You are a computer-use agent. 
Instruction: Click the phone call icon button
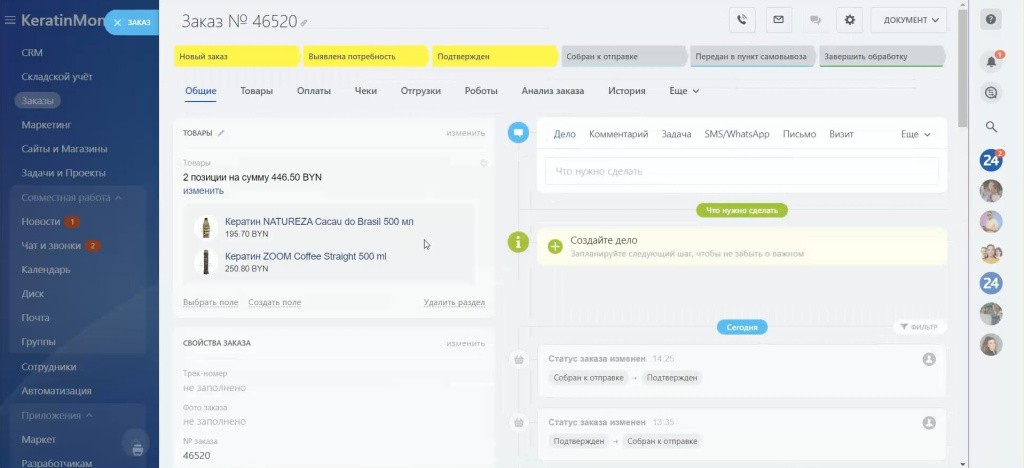(x=741, y=19)
